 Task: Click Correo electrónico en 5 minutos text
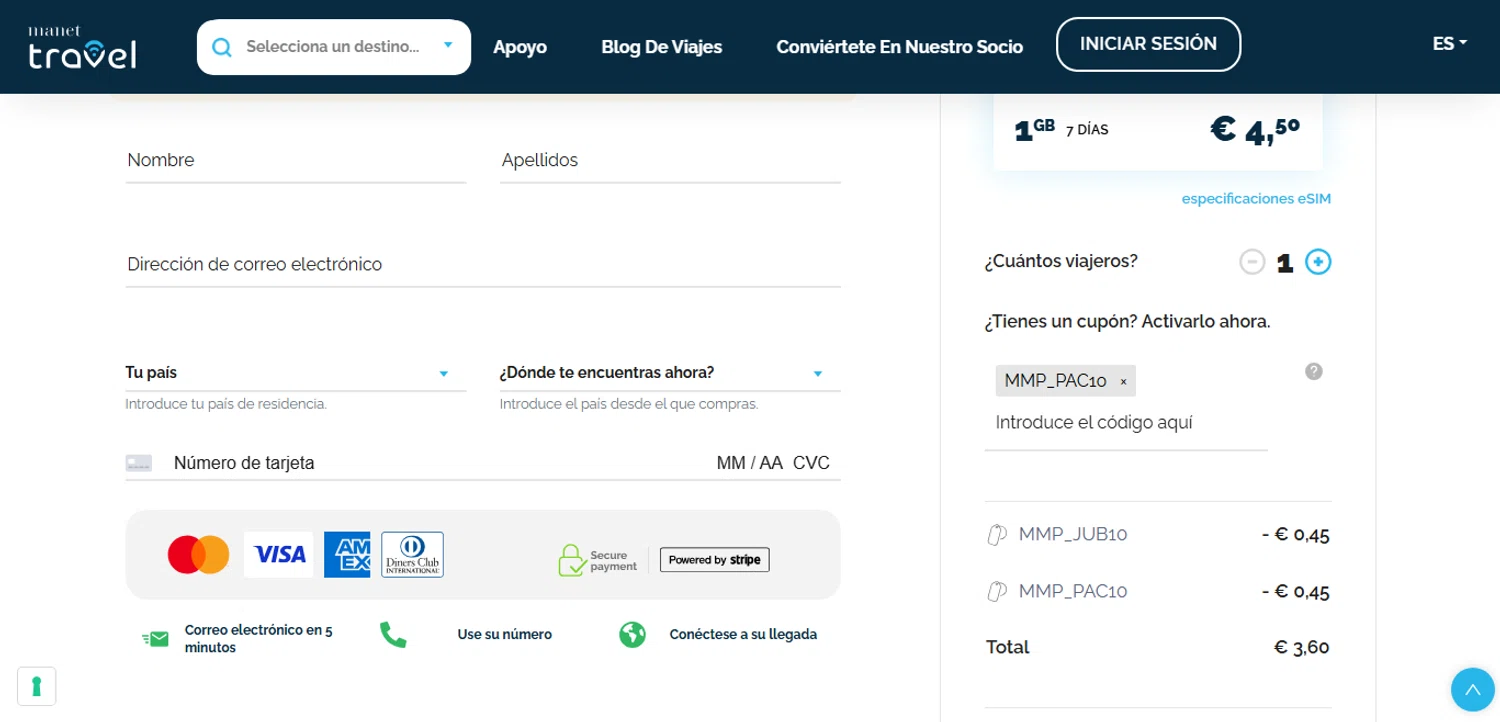(x=259, y=639)
